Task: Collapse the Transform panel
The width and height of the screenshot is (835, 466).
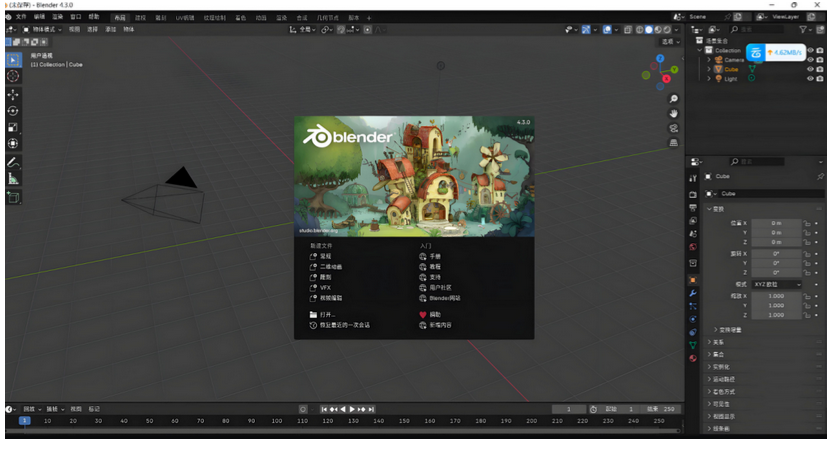Action: [x=716, y=209]
